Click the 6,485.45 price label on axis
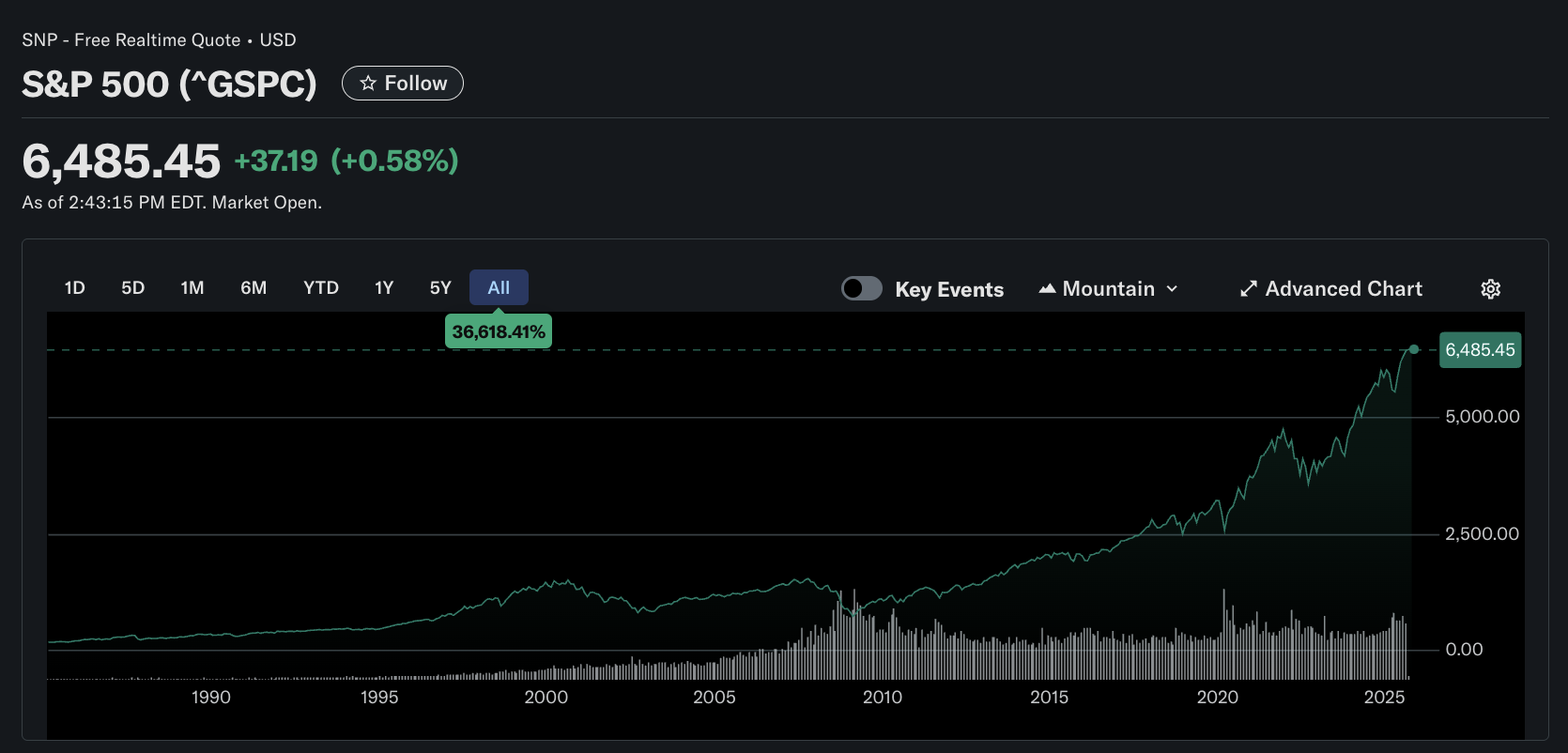Viewport: 1568px width, 753px height. coord(1480,350)
